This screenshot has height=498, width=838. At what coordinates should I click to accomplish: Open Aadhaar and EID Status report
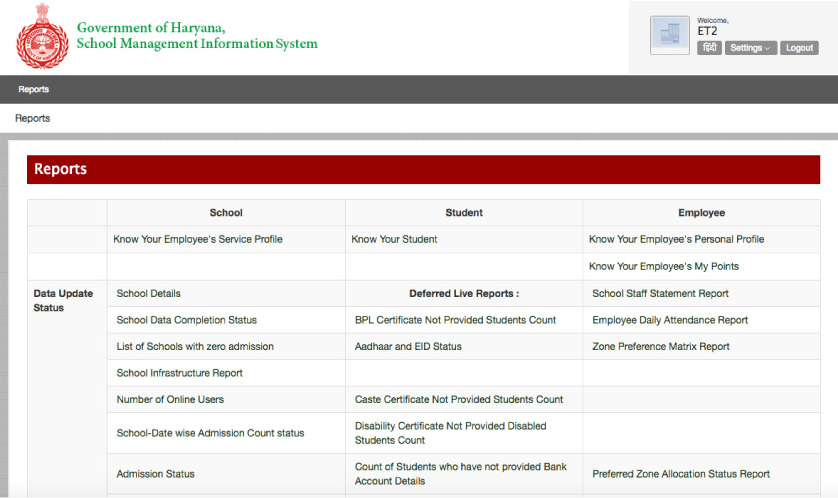click(x=408, y=346)
